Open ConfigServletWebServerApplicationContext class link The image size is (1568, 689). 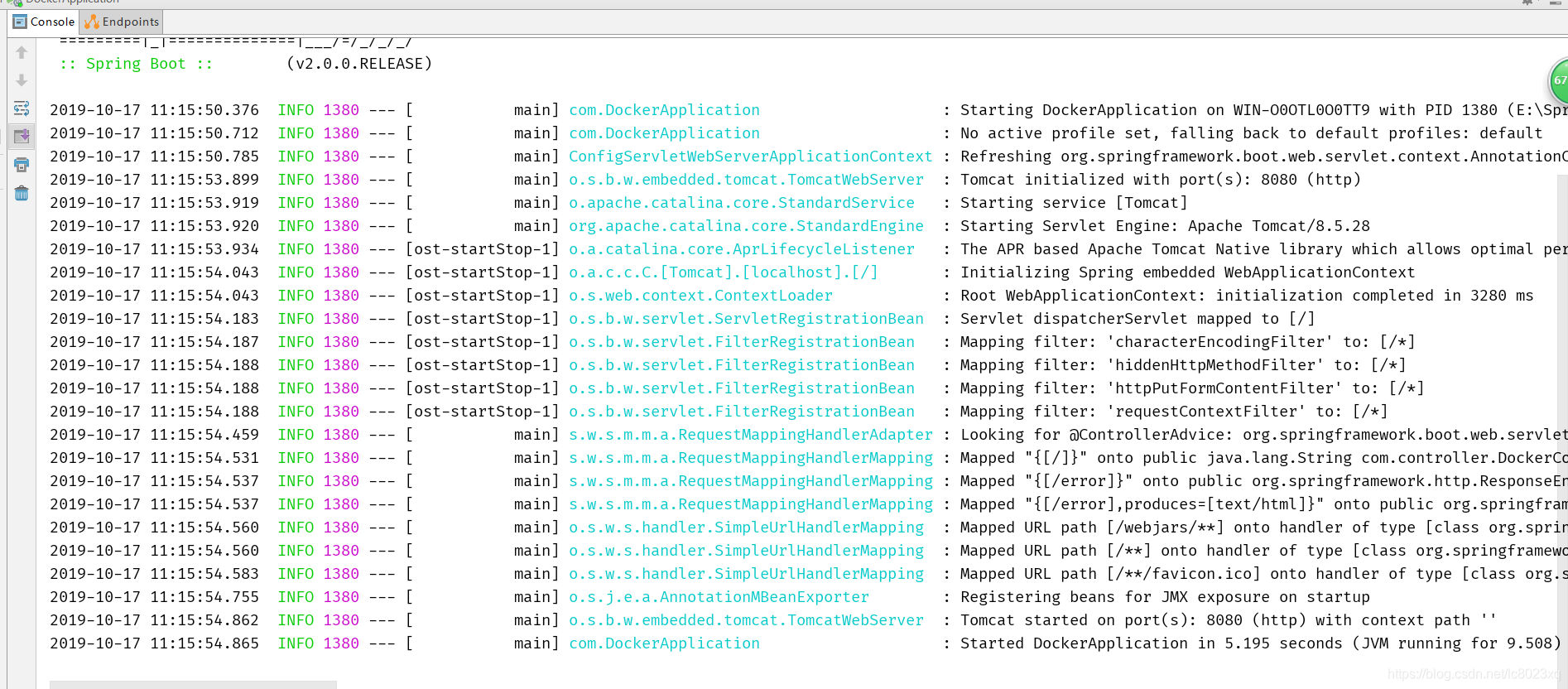750,157
